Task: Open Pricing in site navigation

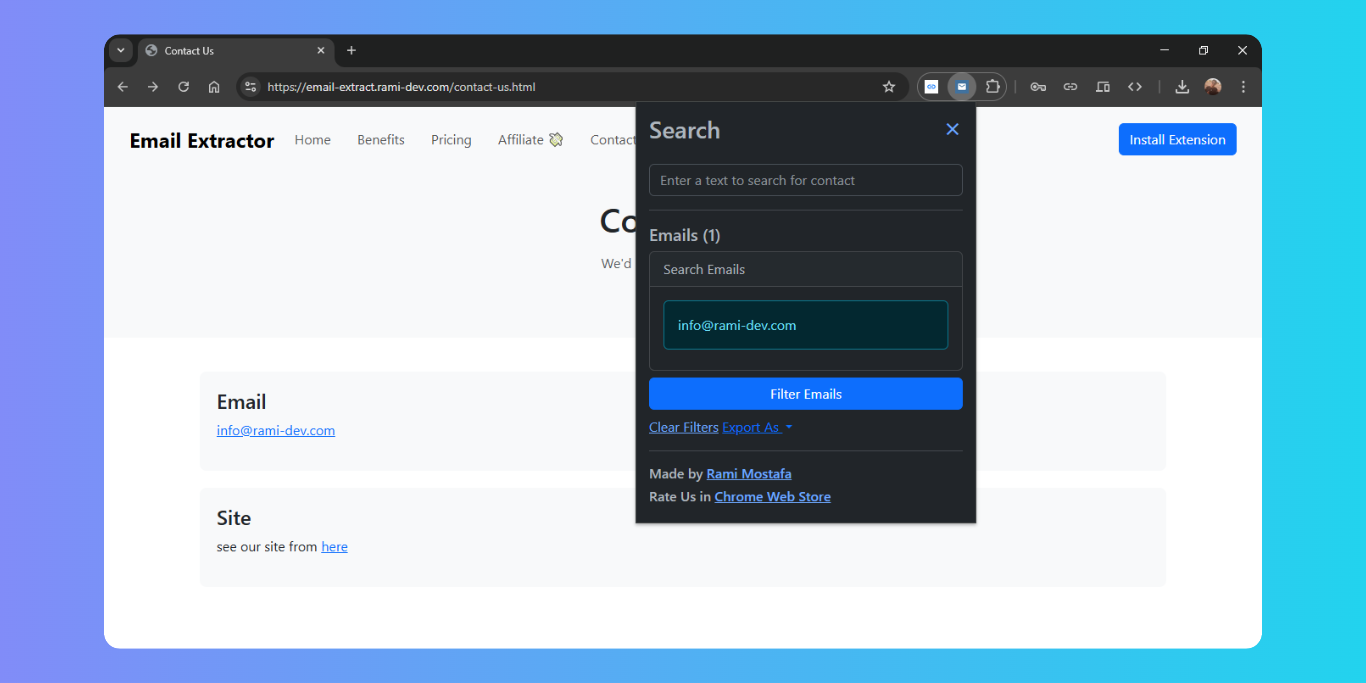Action: coord(451,140)
